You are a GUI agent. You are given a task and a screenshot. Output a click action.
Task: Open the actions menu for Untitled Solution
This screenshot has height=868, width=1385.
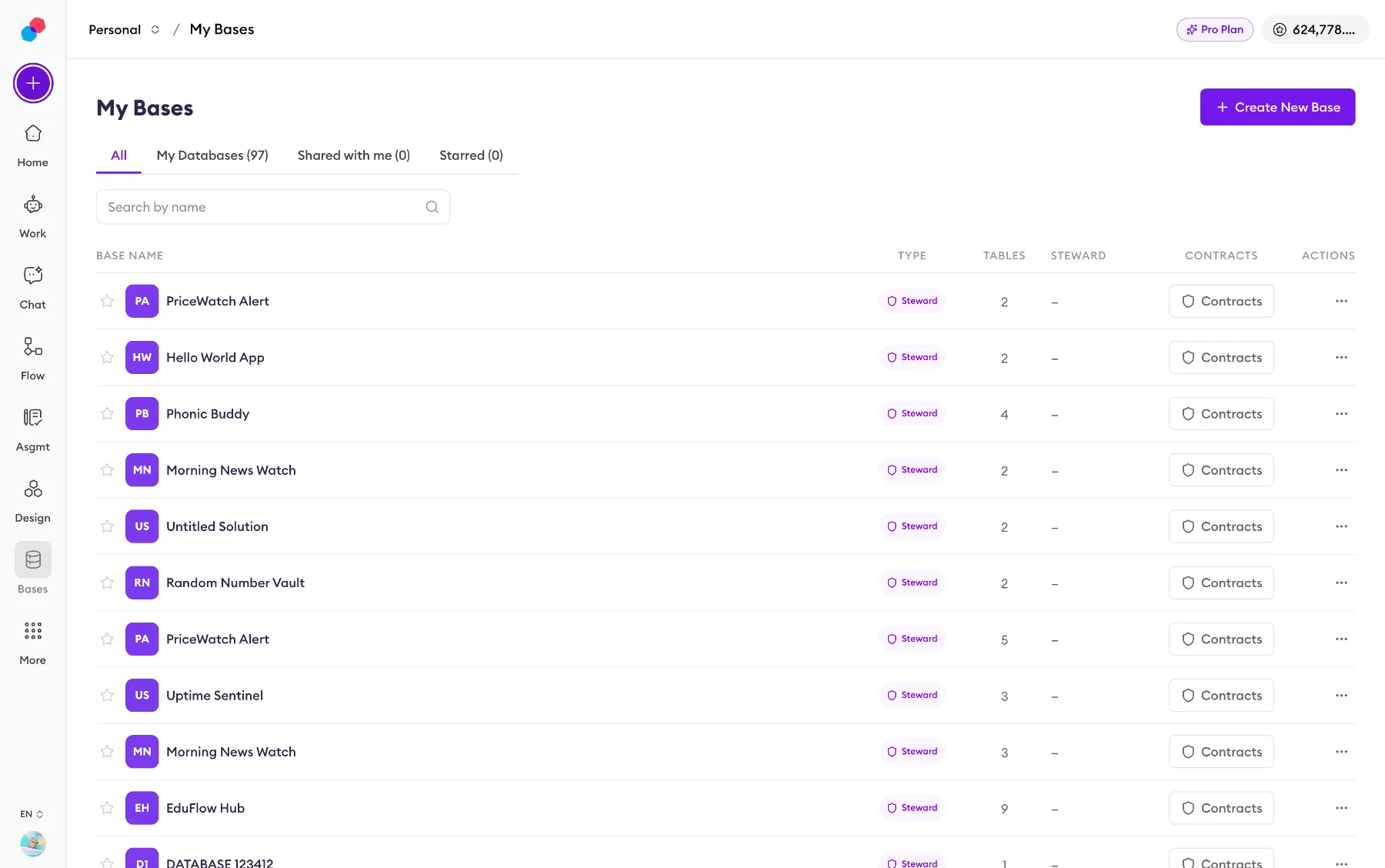click(x=1341, y=526)
